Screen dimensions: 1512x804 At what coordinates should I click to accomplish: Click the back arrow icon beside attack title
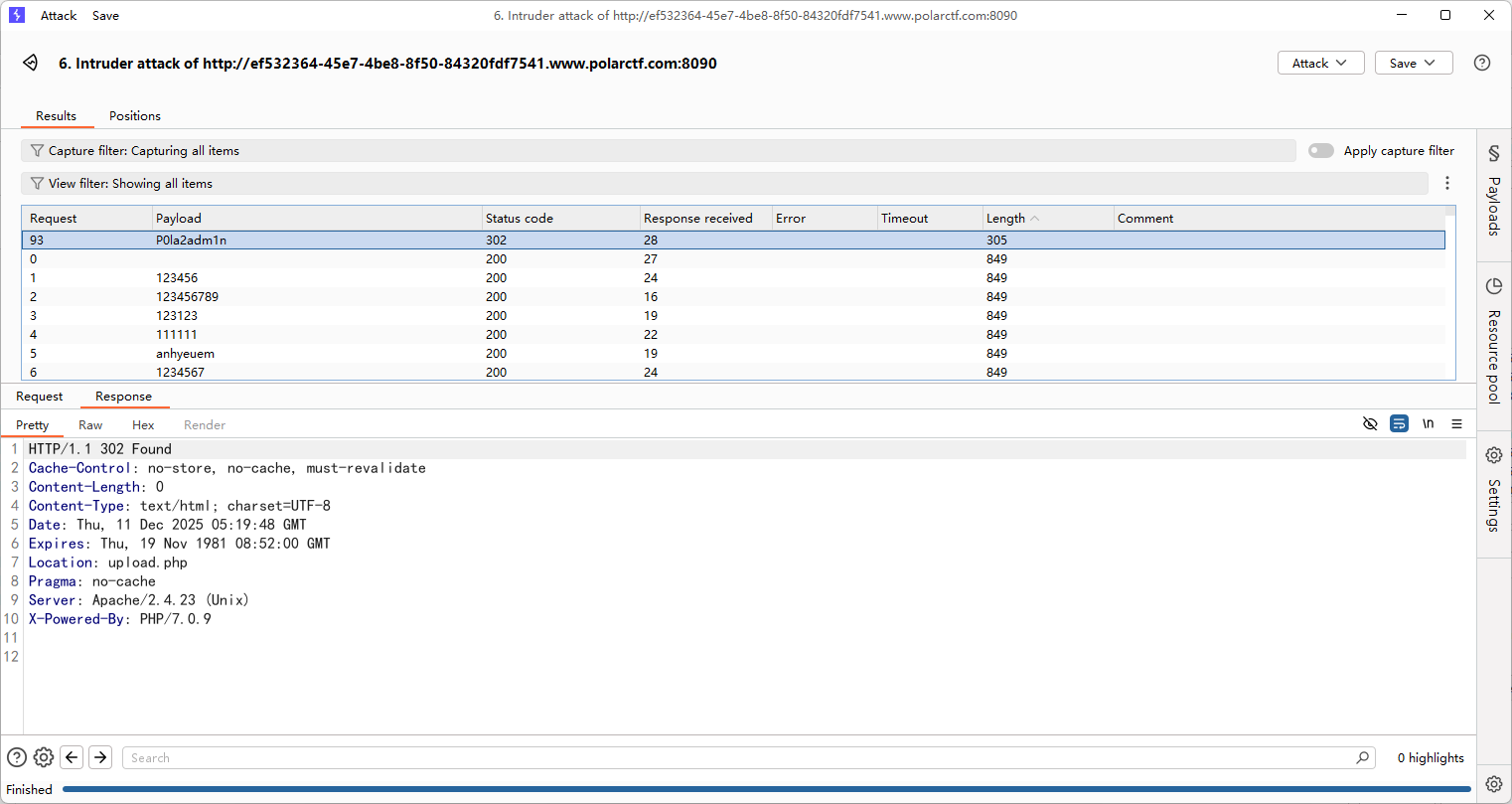coord(31,63)
